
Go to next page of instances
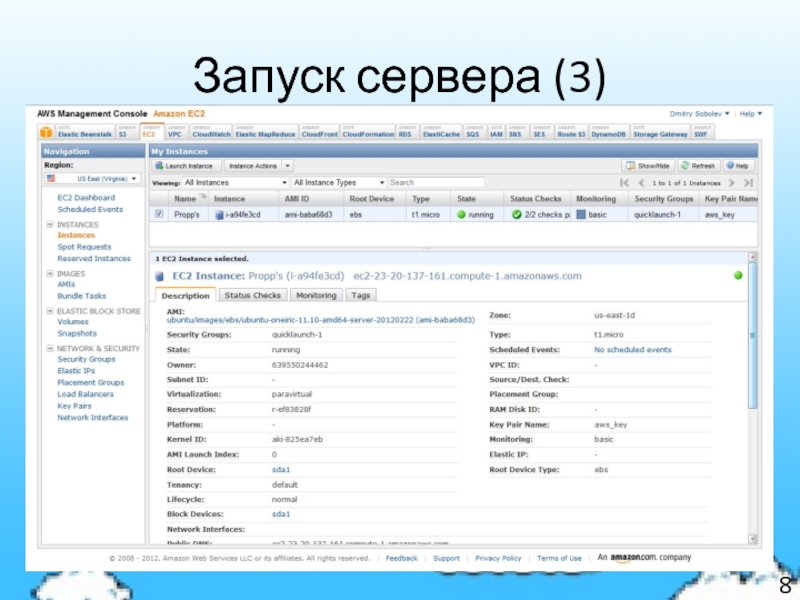(732, 183)
